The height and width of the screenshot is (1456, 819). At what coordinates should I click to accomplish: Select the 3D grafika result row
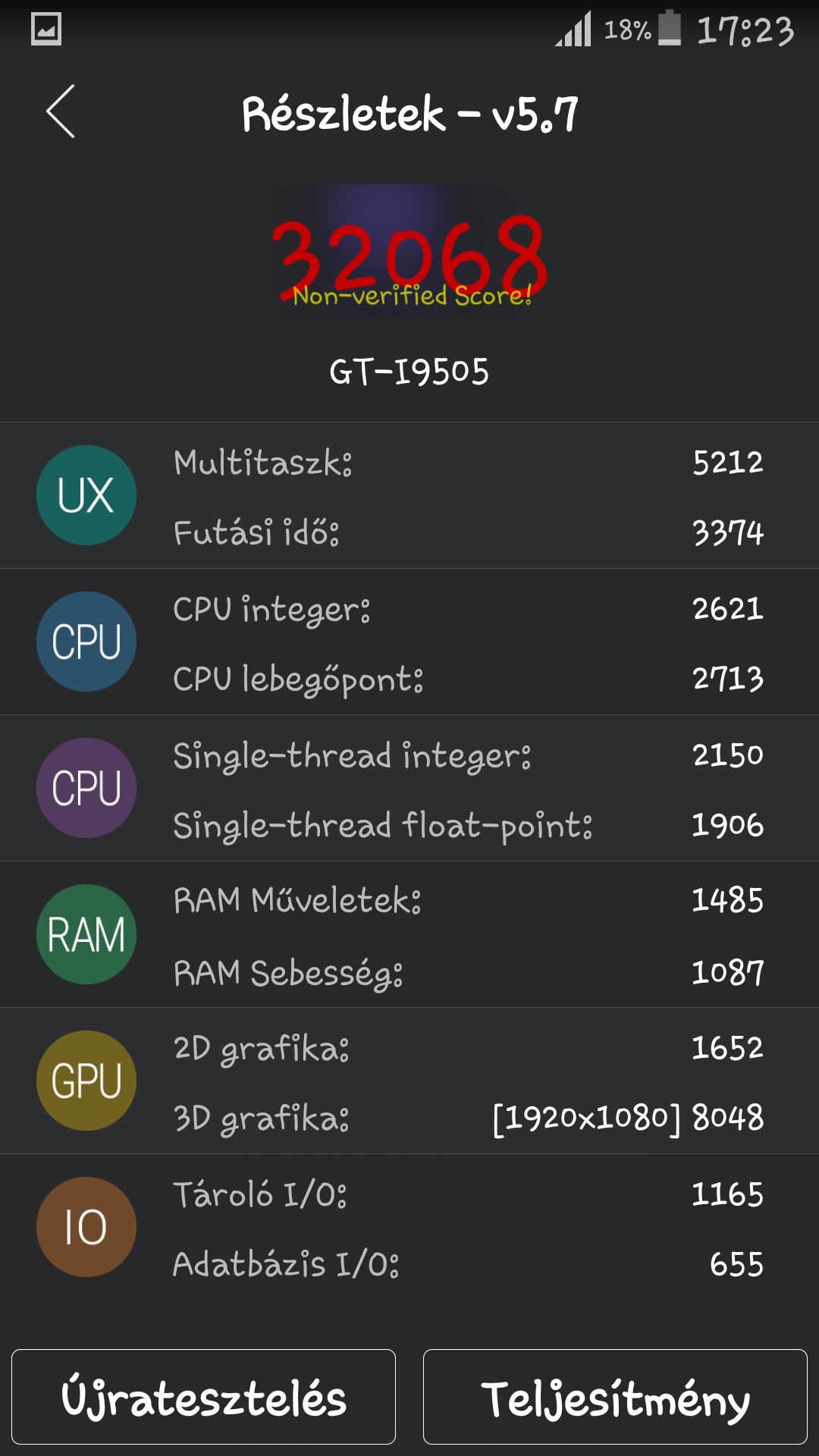click(469, 1118)
